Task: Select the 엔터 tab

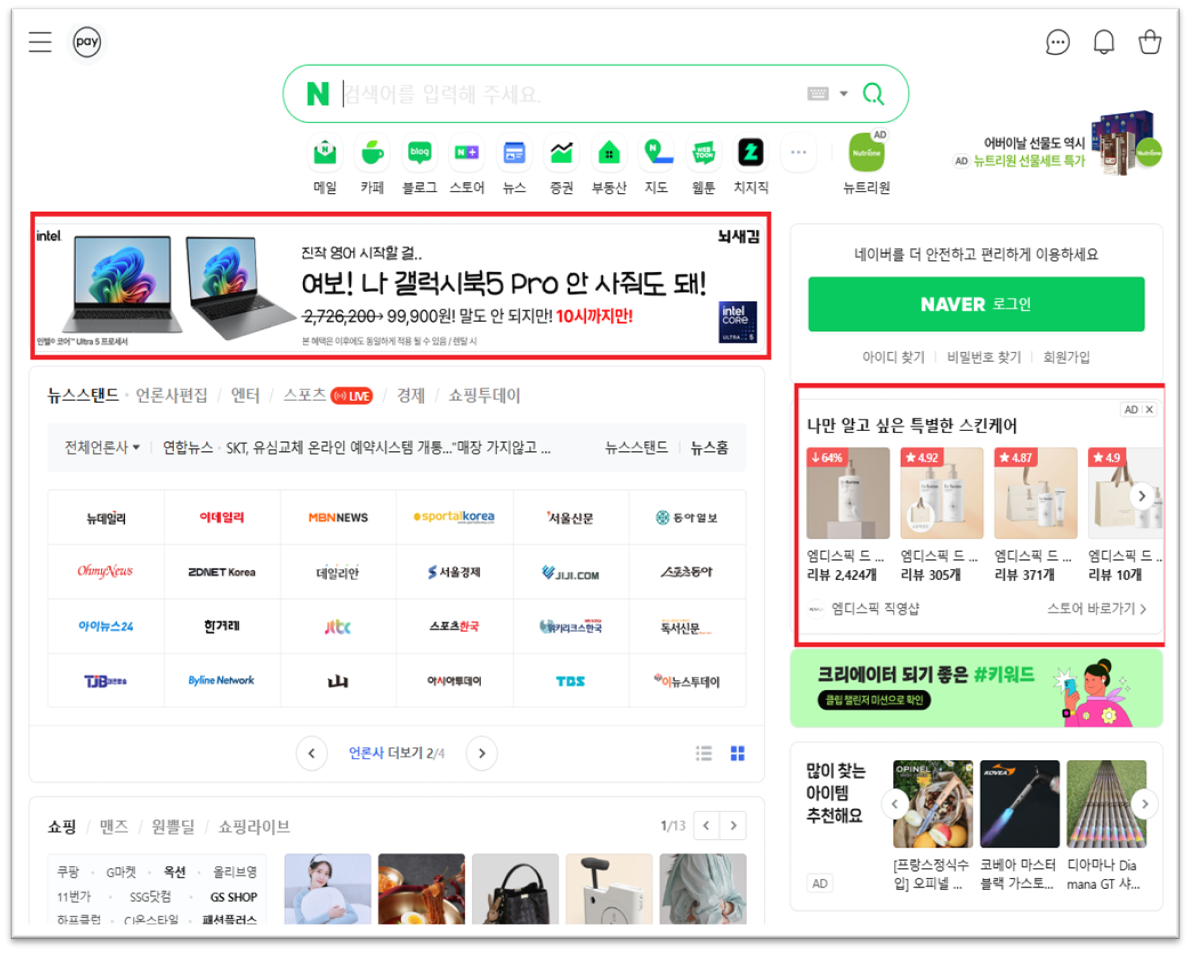Action: [x=245, y=395]
